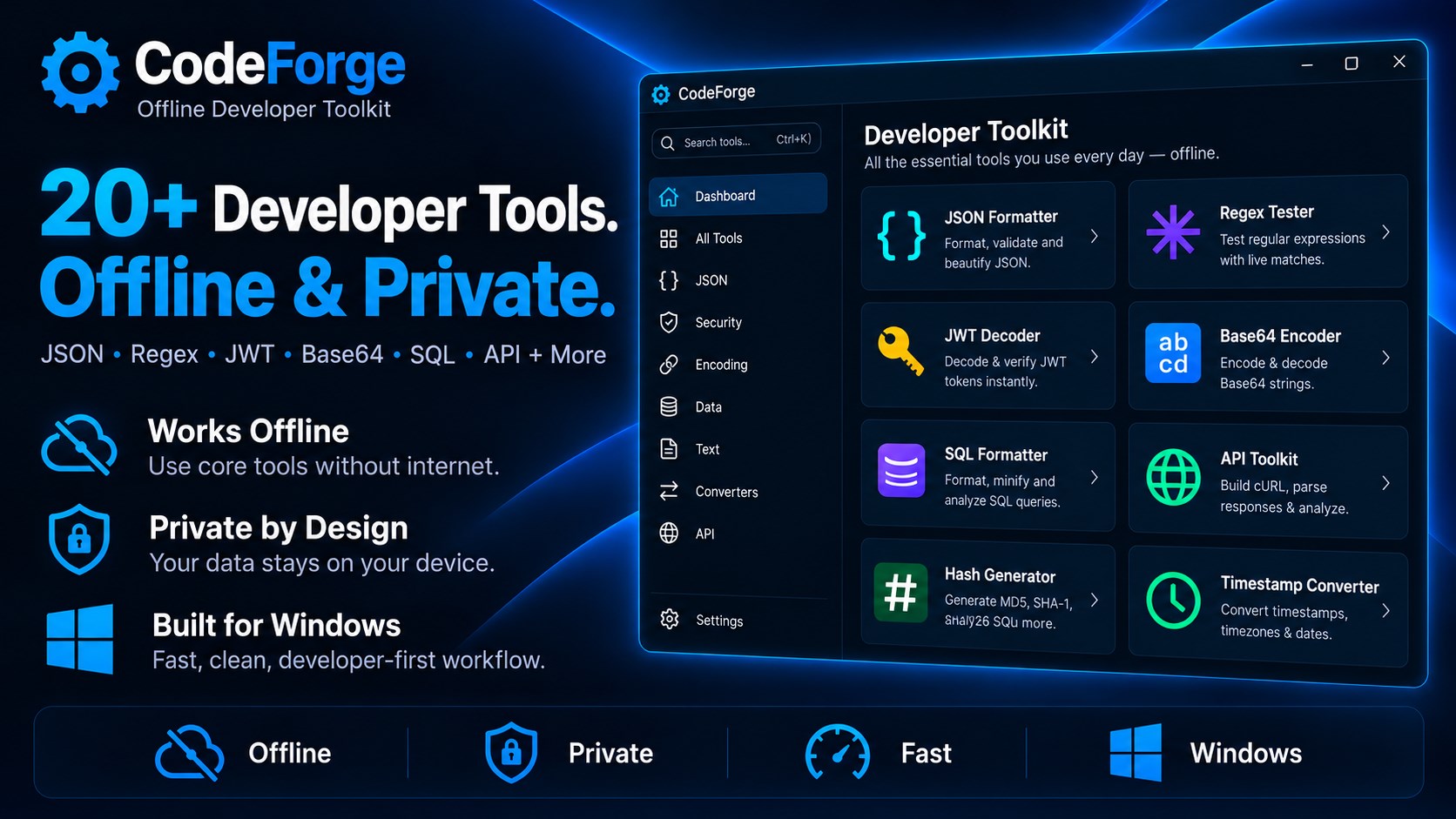Click the Fast speedometer icon in banner
The image size is (1456, 819).
point(838,753)
